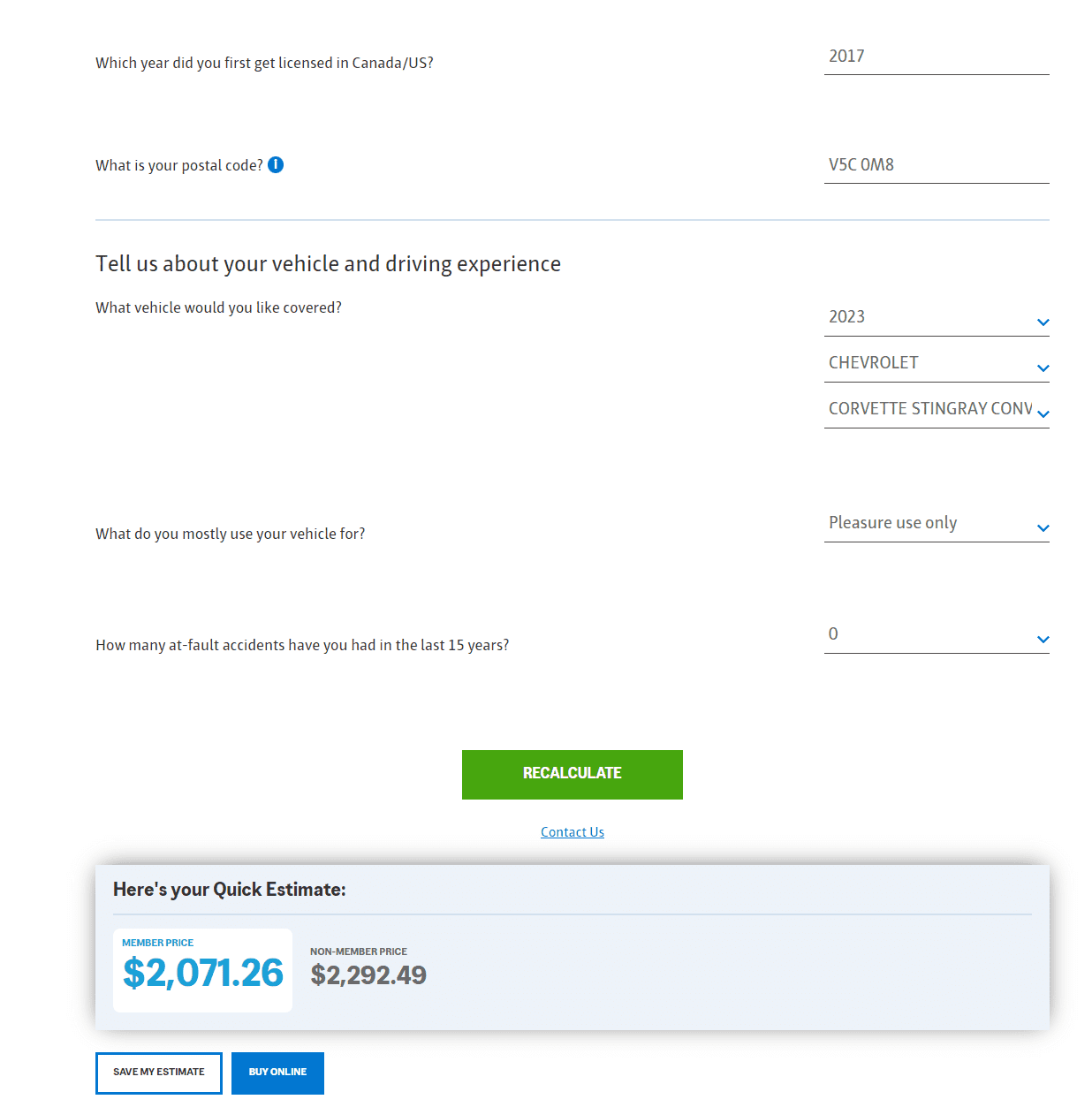Open the at-fault accidents count dropdown
Viewport: 1092px width, 1107px height.
coord(928,634)
